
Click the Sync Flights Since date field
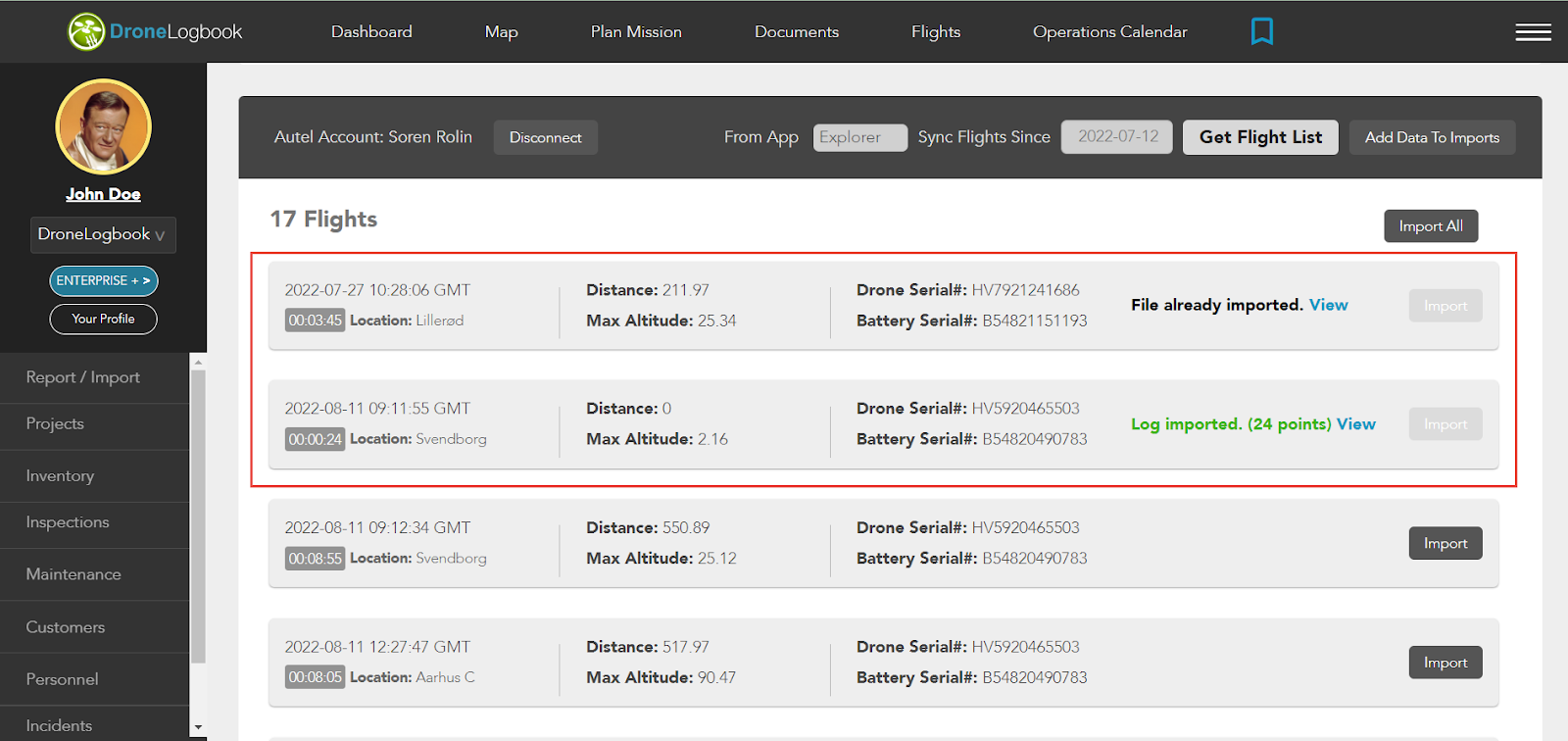tap(1117, 137)
